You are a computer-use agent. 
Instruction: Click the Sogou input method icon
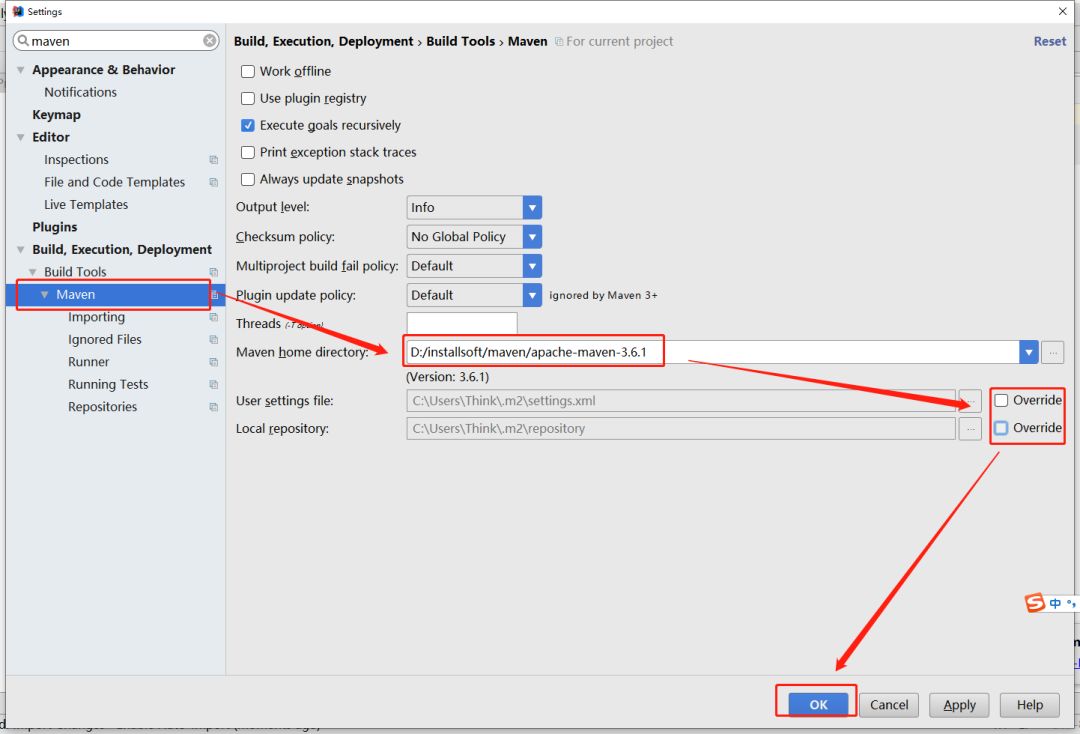pos(1034,603)
